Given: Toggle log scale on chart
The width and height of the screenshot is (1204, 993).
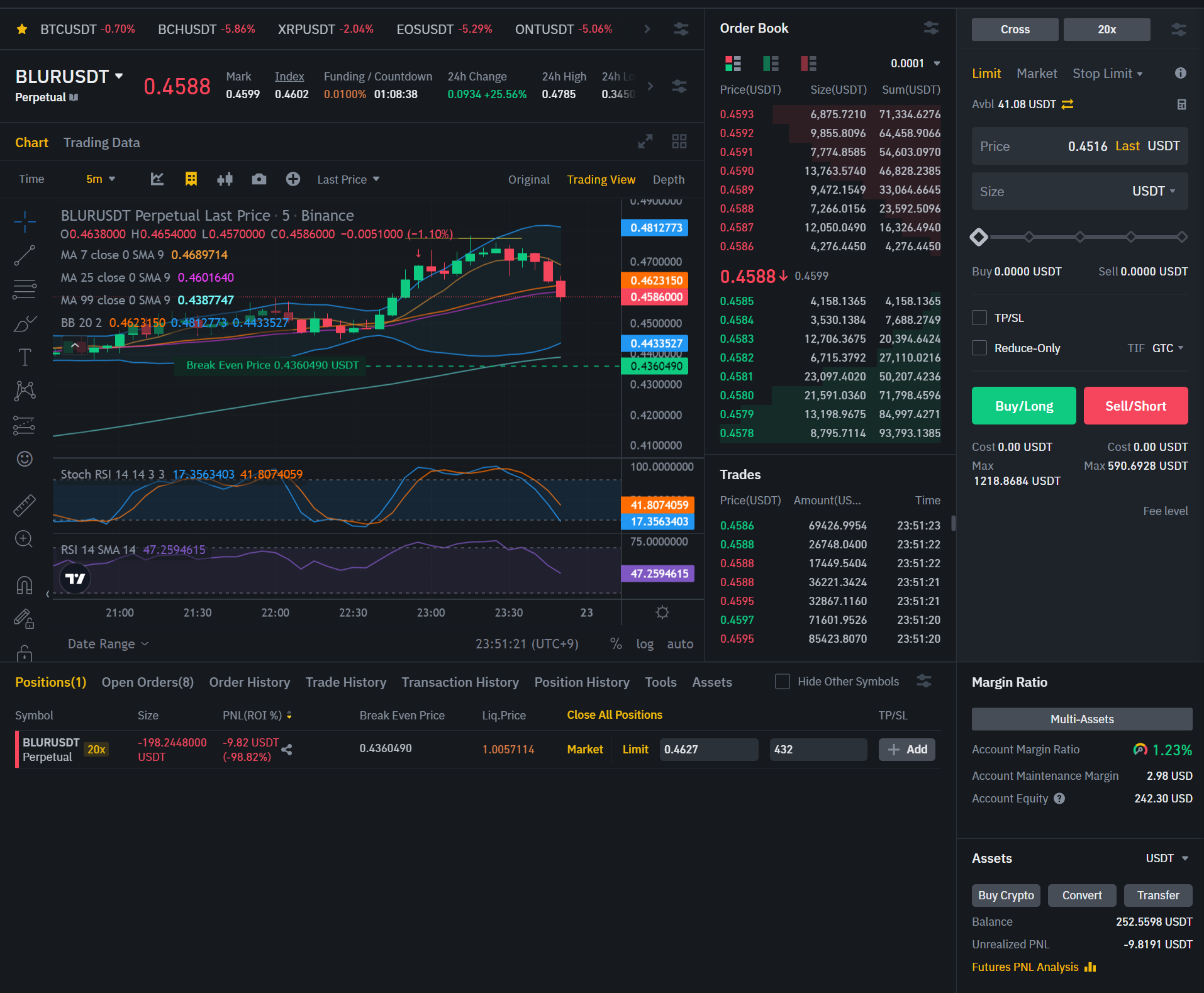Looking at the screenshot, I should [645, 644].
